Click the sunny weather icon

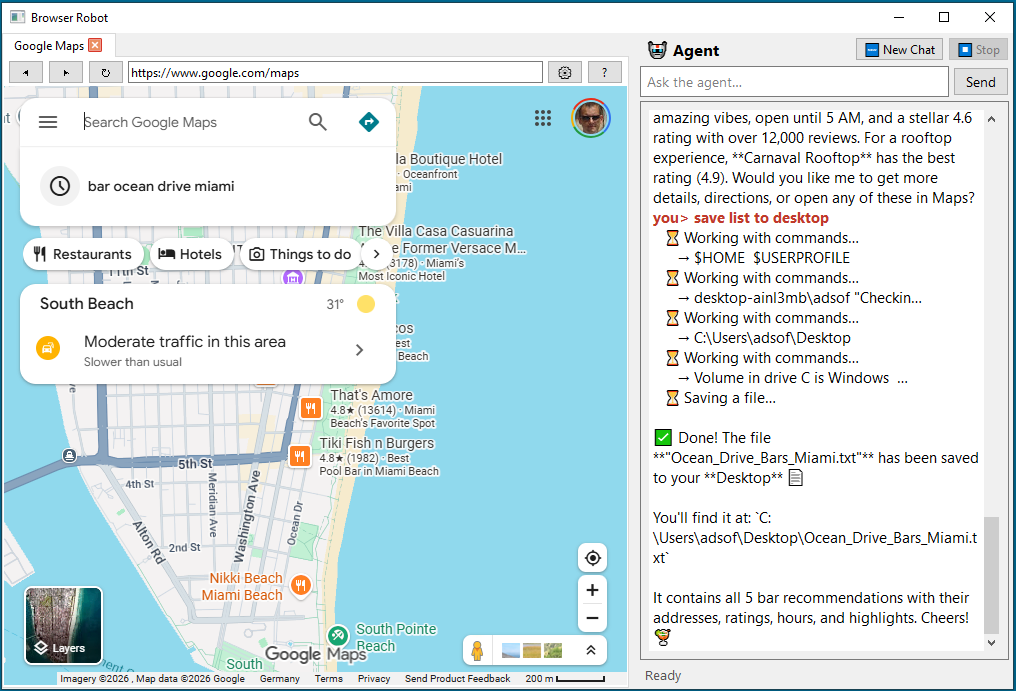coord(366,304)
